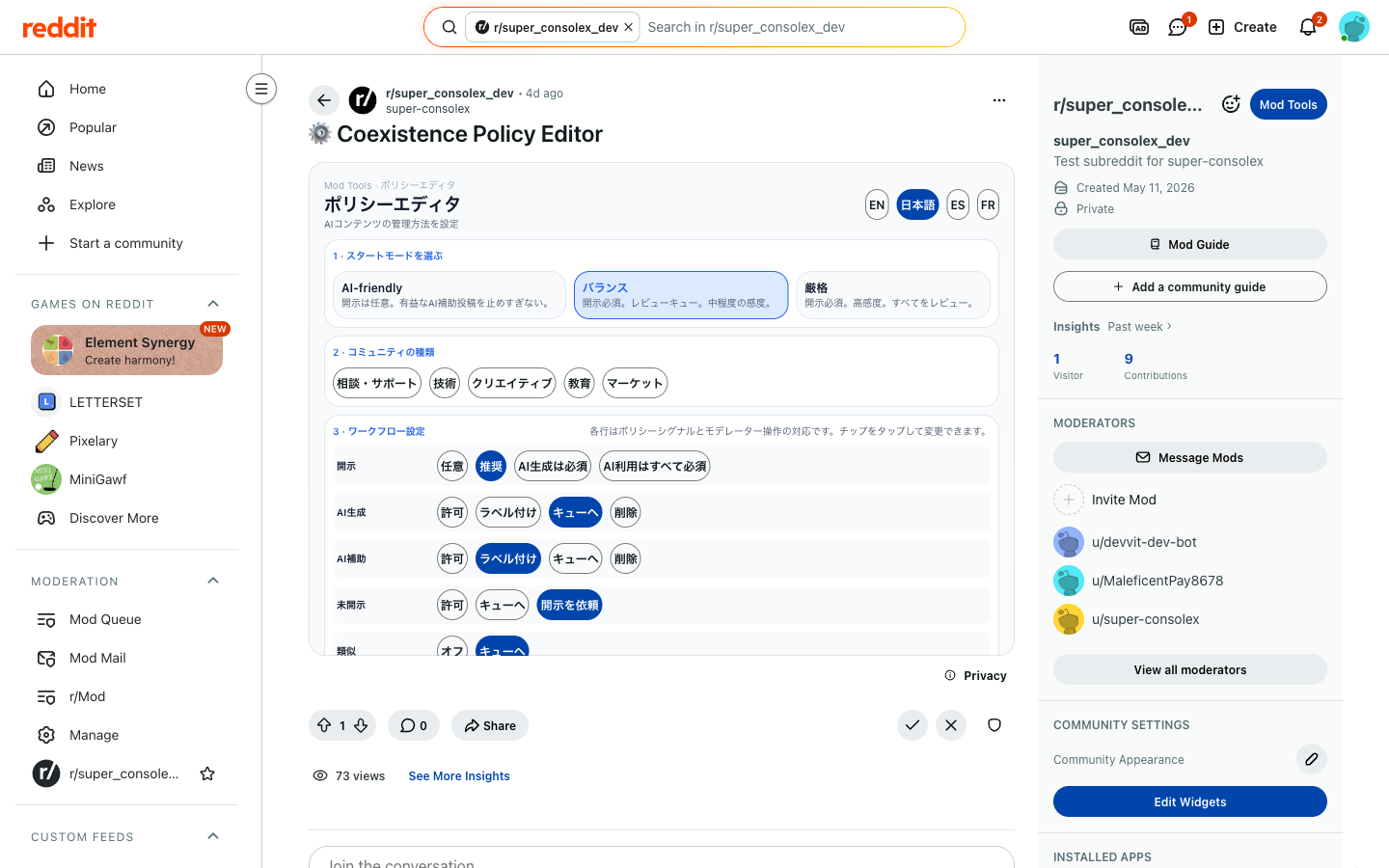This screenshot has height=868, width=1389.
Task: View all moderators
Action: tap(1190, 669)
